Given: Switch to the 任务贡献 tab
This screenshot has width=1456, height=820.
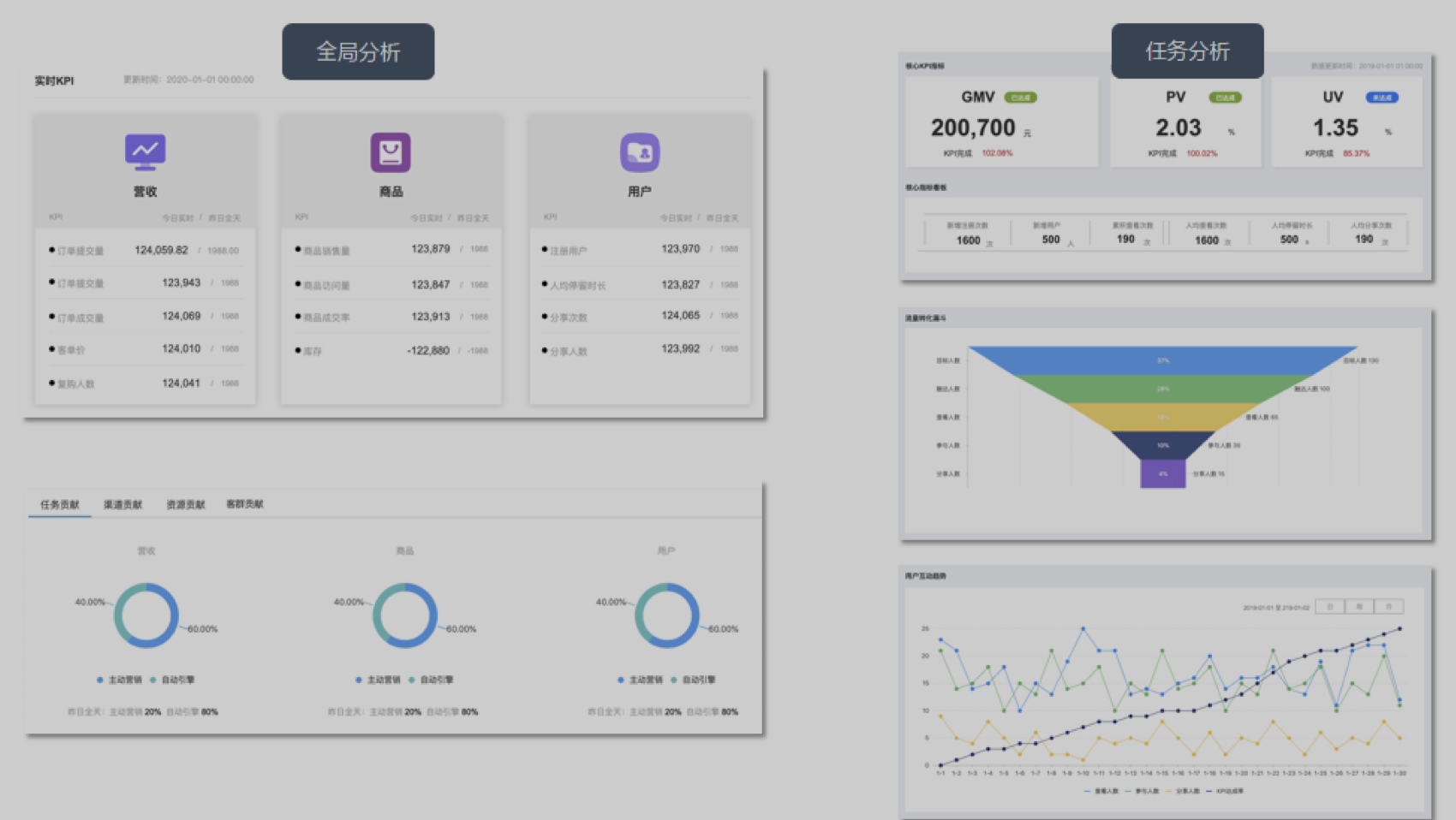Looking at the screenshot, I should pos(60,504).
